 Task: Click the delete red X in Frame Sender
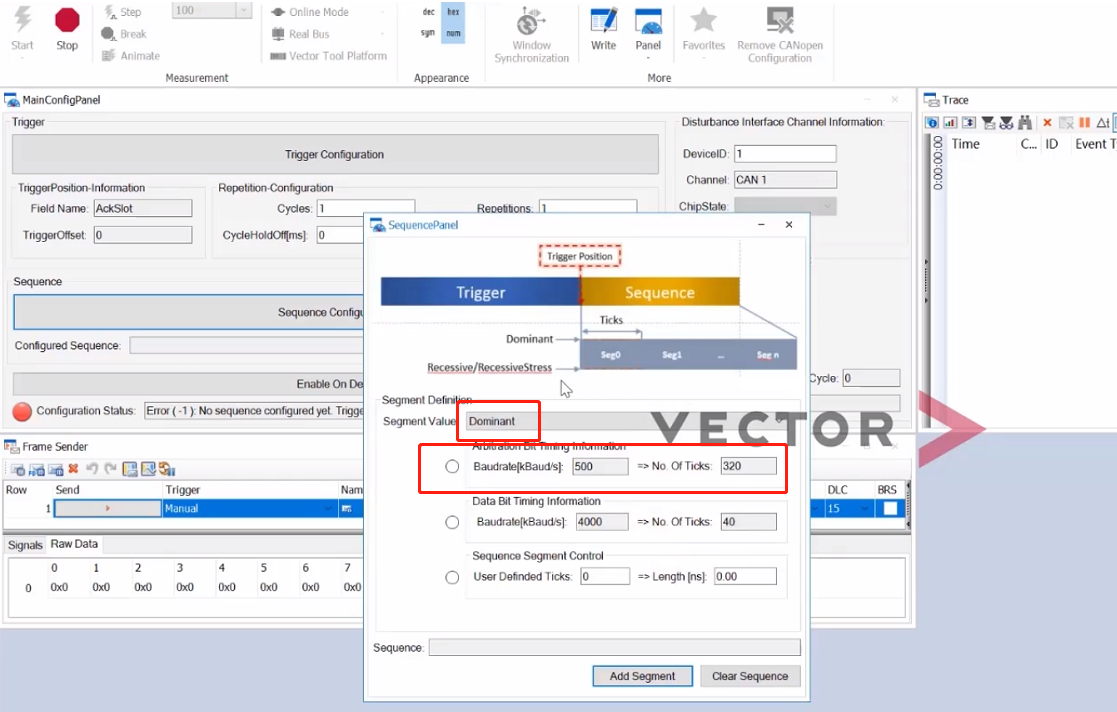pos(73,468)
